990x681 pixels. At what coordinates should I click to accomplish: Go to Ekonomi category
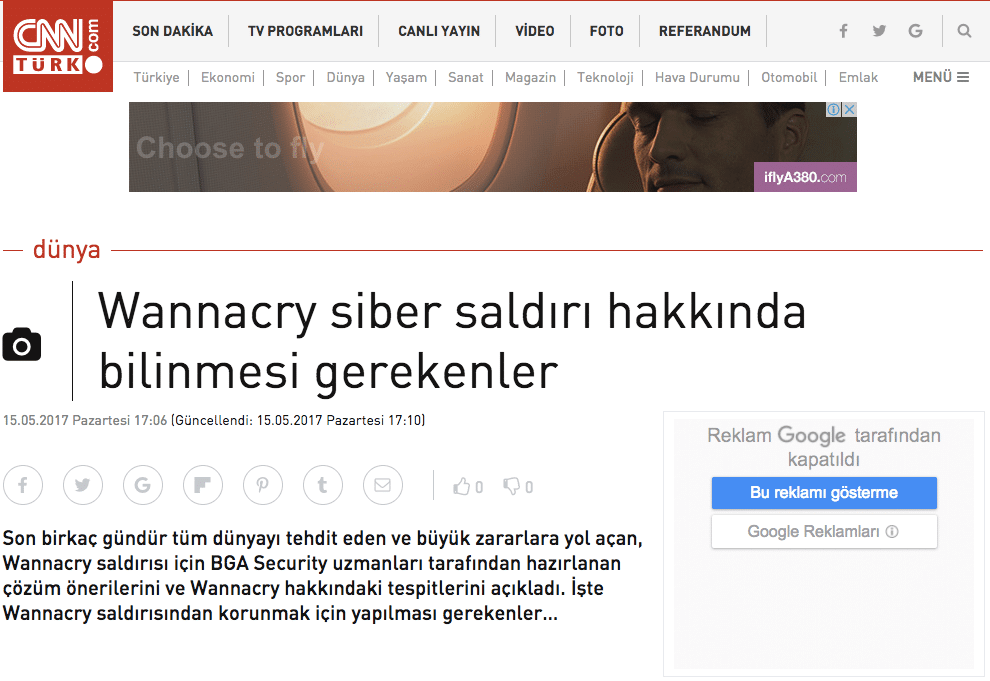(227, 77)
